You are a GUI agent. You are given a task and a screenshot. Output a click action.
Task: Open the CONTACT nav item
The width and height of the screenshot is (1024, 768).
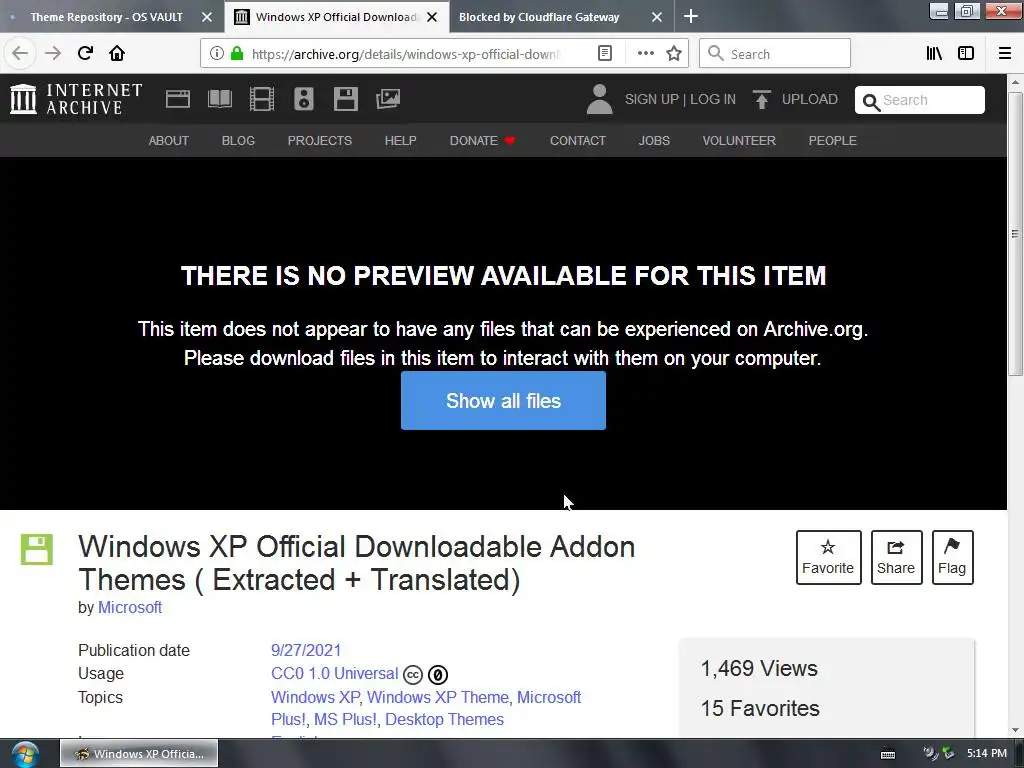[x=577, y=140]
